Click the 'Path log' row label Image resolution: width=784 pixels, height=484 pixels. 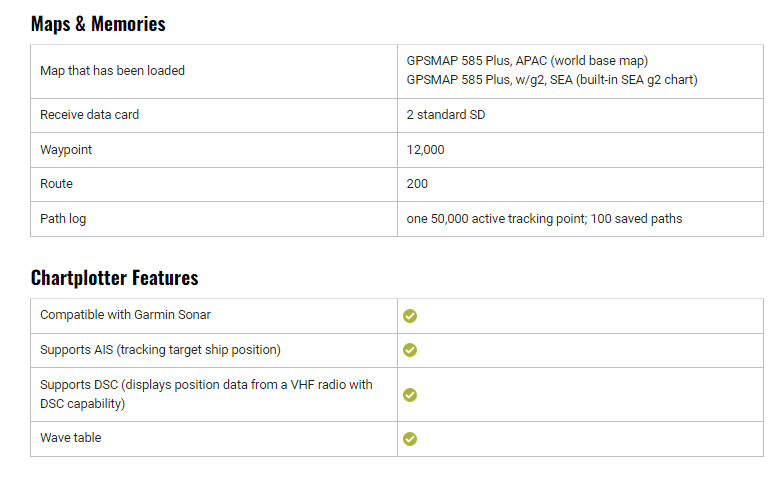[63, 219]
